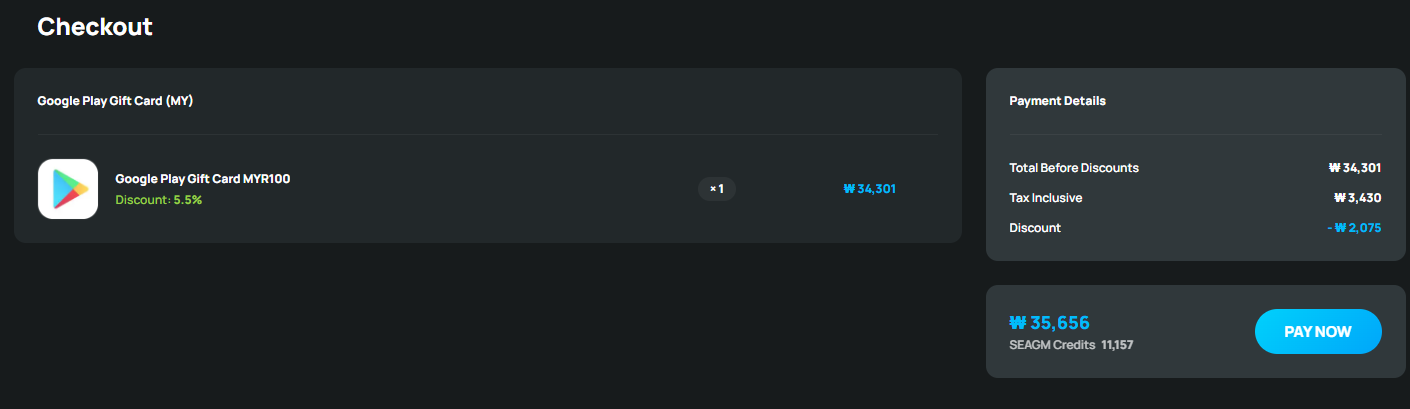Click the tax amount ₩ 3,430
Screen dimensions: 1410x409
[x=1358, y=198]
